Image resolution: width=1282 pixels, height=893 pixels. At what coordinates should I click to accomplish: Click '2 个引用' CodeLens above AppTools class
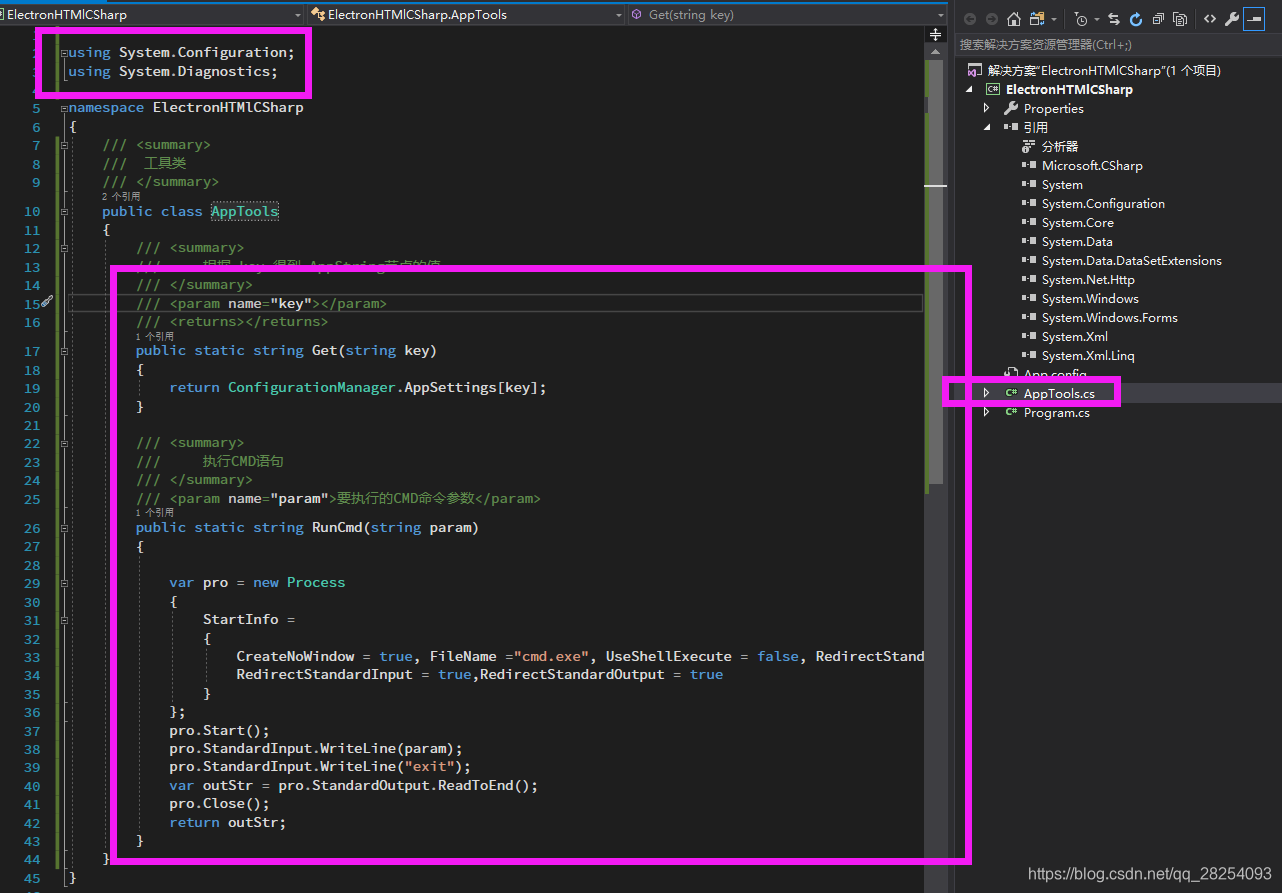tap(121, 197)
